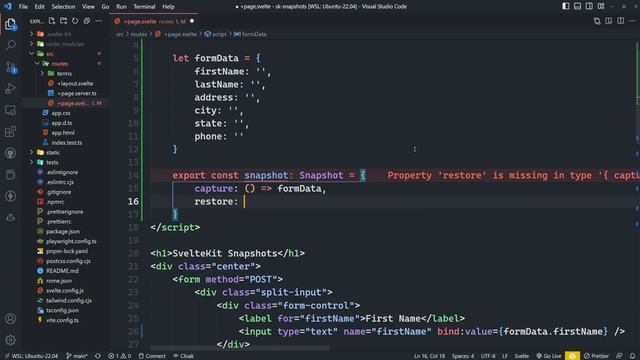Click the formData breadcrumb segment
Screen dimensions: 640x360
point(250,34)
